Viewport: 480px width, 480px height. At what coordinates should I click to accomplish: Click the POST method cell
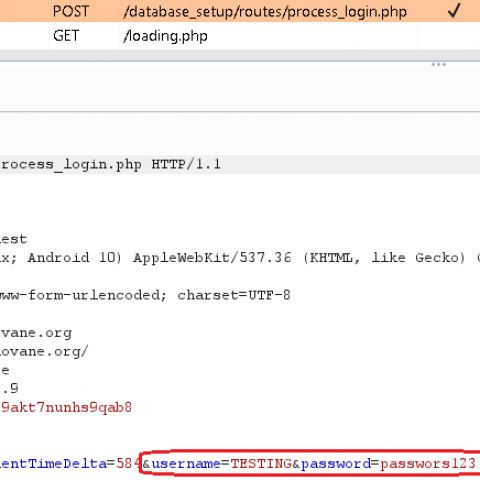click(71, 11)
